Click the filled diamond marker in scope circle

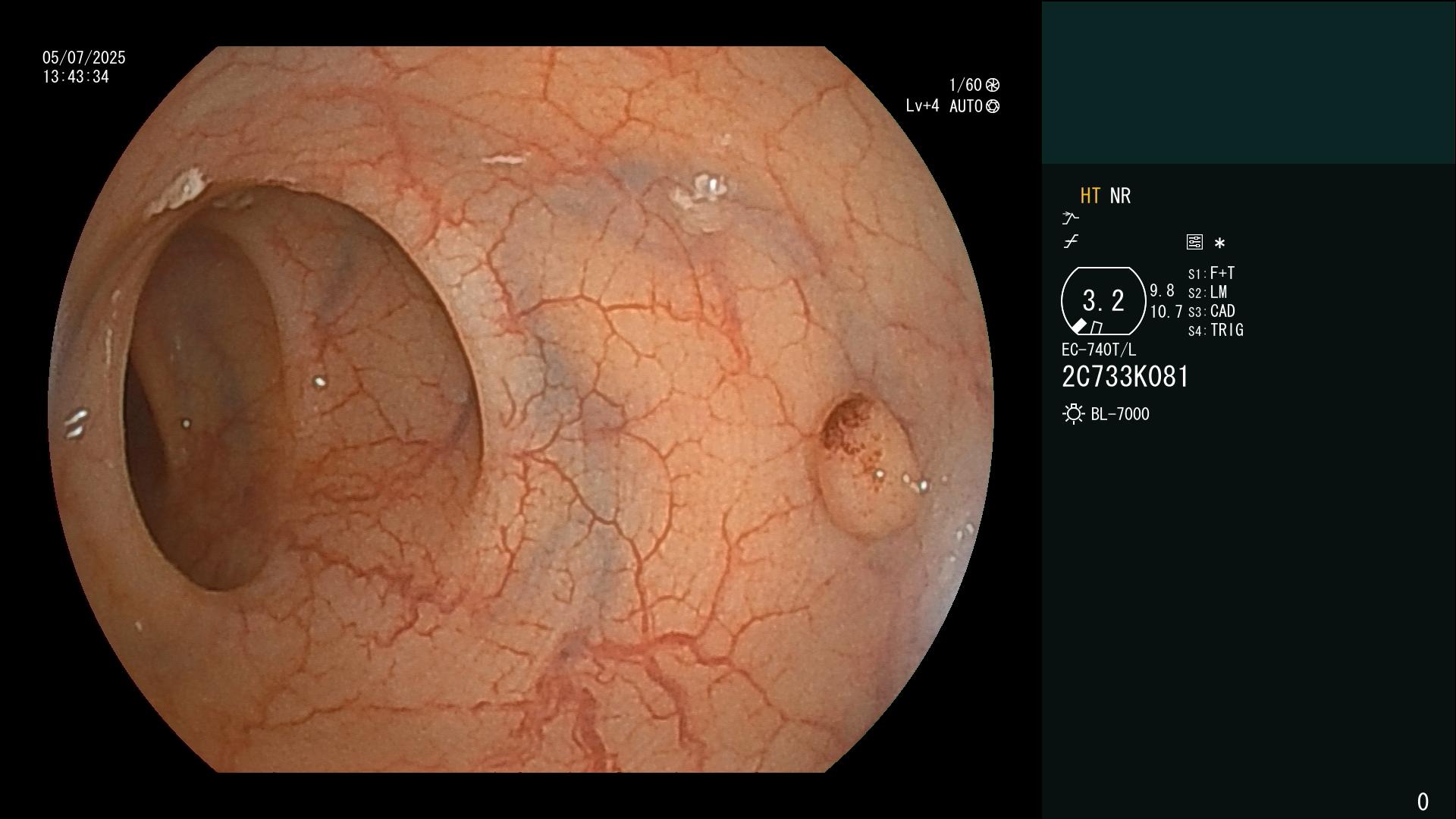point(1078,326)
